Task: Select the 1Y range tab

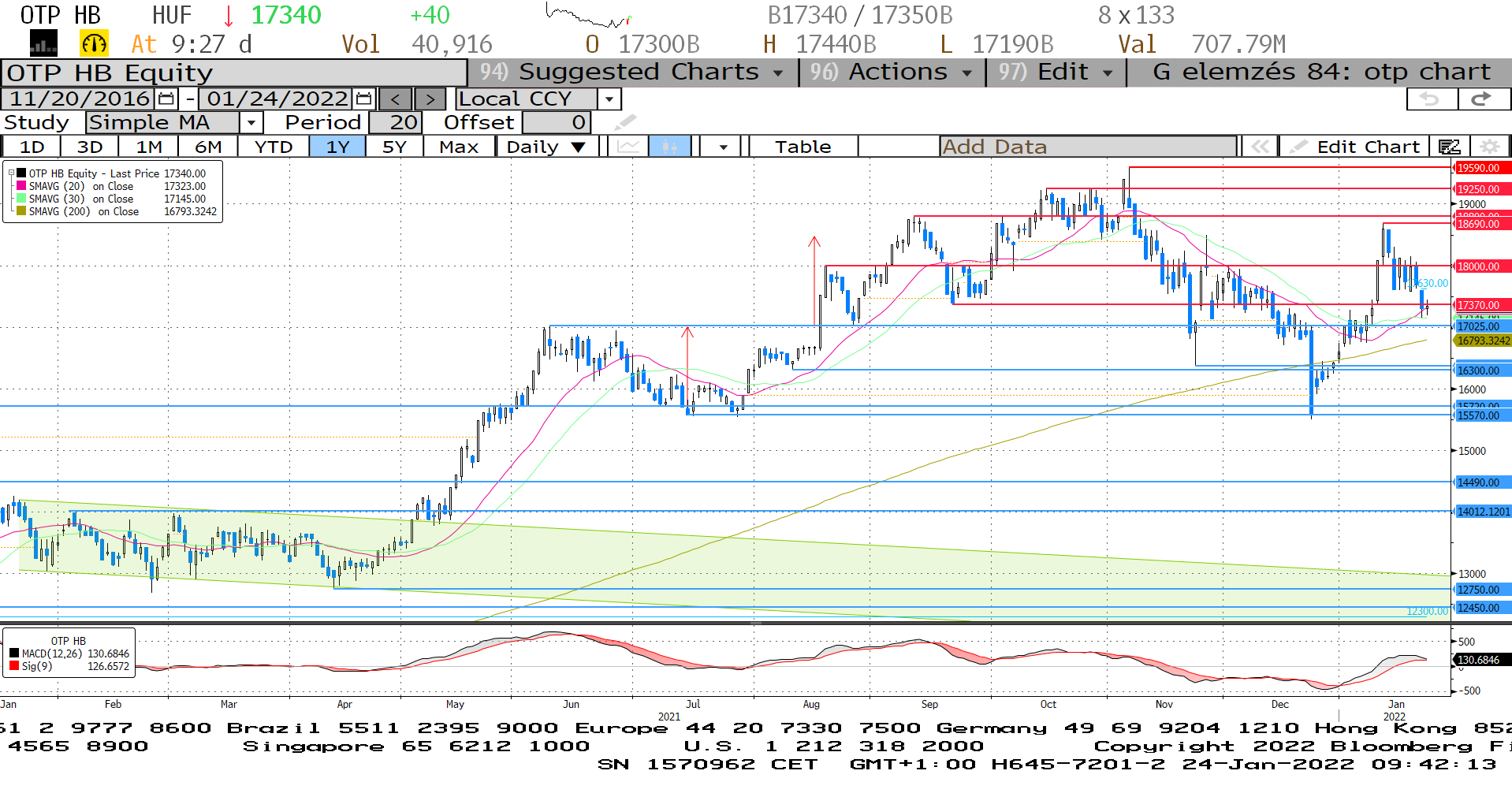Action: point(337,147)
